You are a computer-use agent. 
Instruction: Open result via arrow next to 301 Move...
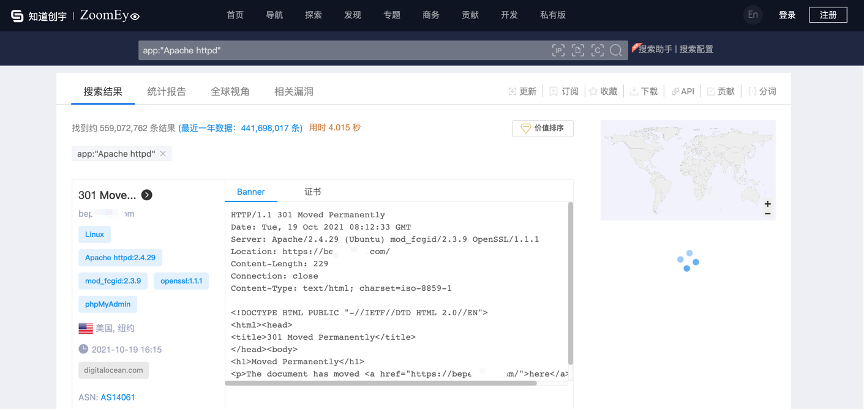[147, 195]
